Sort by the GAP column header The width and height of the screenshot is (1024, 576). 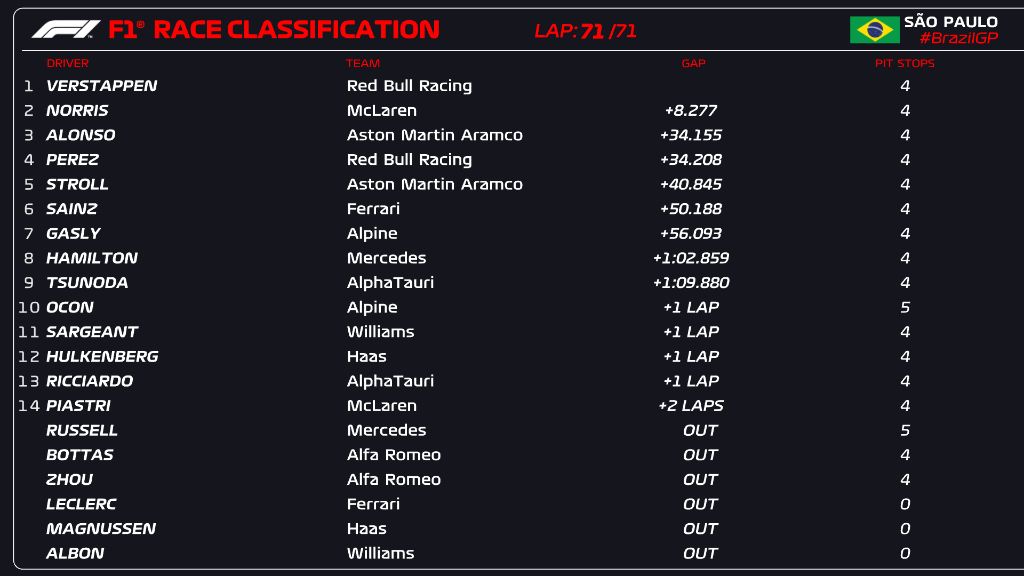tap(693, 63)
